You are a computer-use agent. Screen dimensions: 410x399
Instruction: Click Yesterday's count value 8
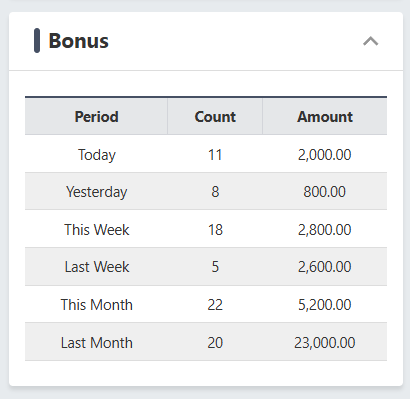[x=215, y=192]
